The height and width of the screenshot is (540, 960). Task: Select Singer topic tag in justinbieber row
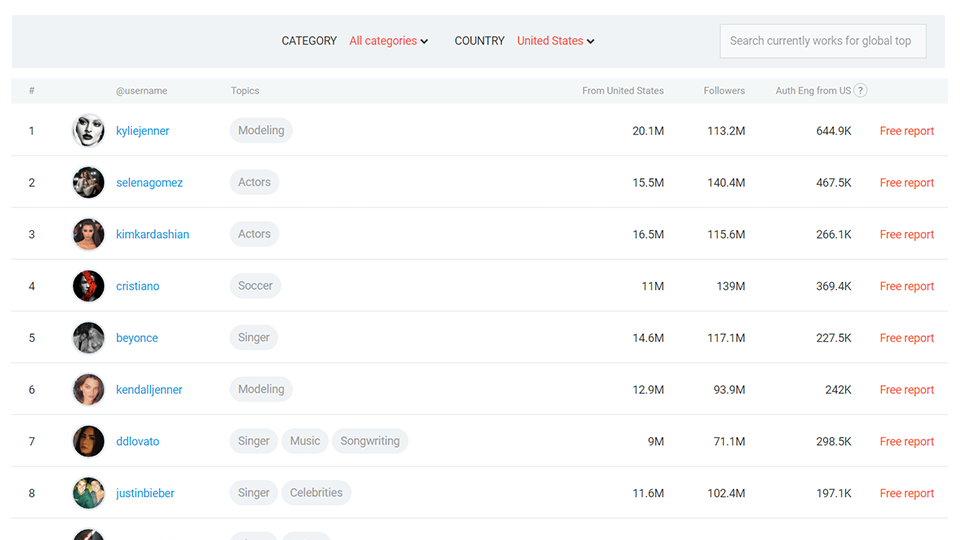point(253,492)
